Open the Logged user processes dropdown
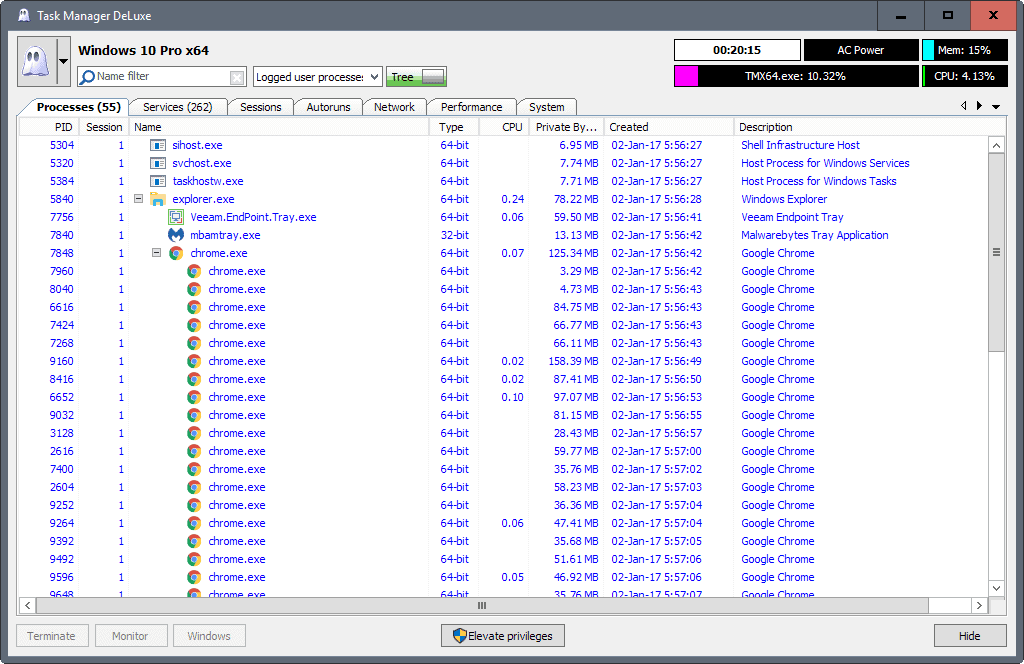Viewport: 1024px width, 664px height. pos(317,77)
